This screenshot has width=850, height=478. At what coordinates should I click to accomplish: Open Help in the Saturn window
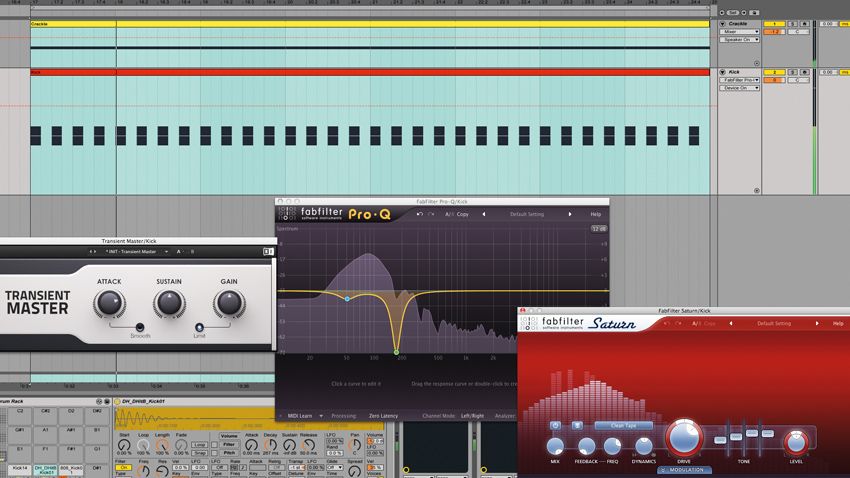838,323
